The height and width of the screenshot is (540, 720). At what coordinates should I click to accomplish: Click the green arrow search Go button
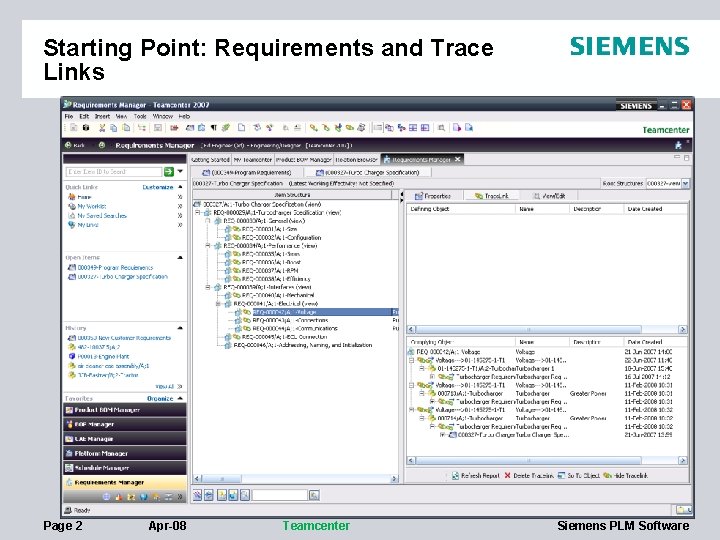tap(169, 172)
